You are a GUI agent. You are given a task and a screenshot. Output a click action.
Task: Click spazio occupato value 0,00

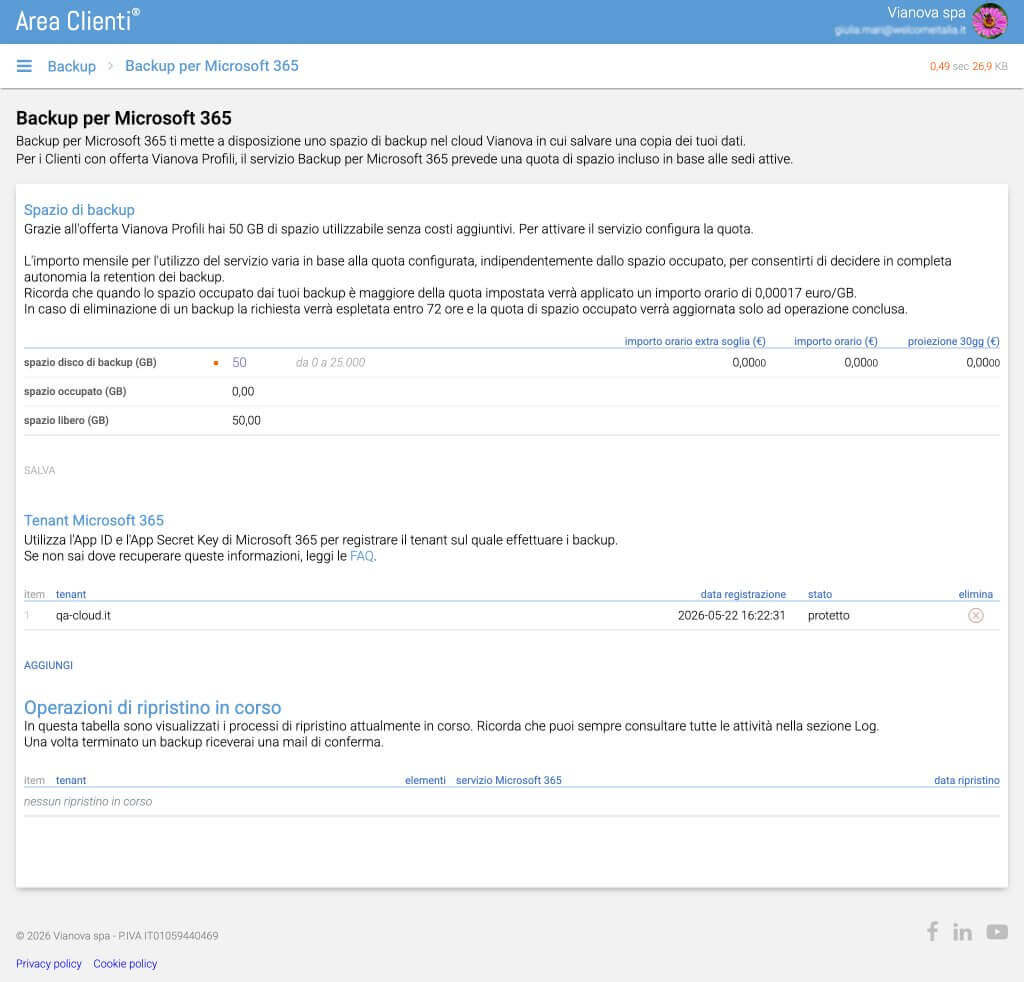pyautogui.click(x=243, y=392)
